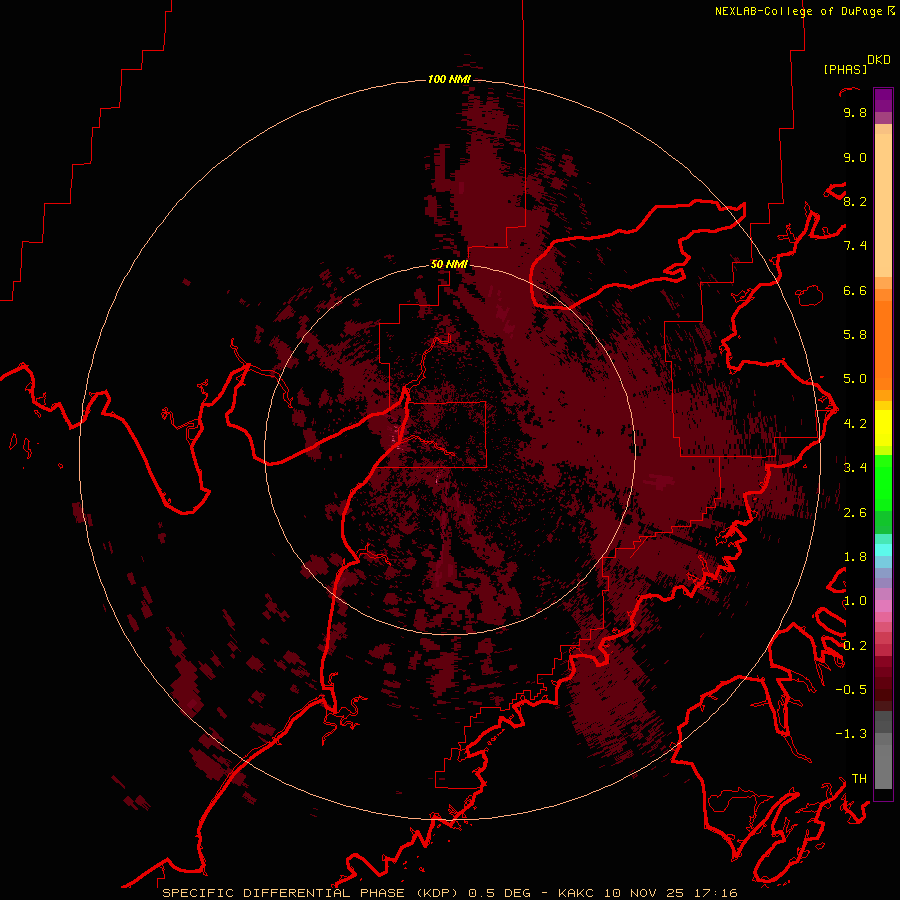Click the 9.8 value on color scale
Screen dimensions: 900x900
855,113
